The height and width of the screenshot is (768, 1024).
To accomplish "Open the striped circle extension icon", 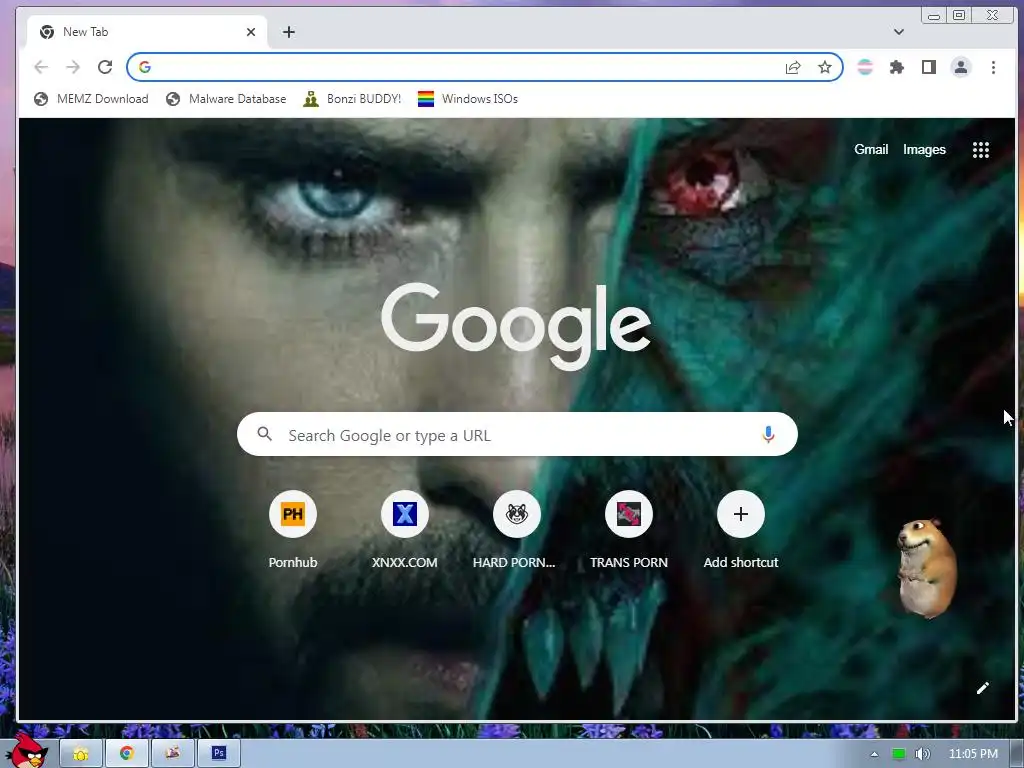I will pyautogui.click(x=865, y=67).
